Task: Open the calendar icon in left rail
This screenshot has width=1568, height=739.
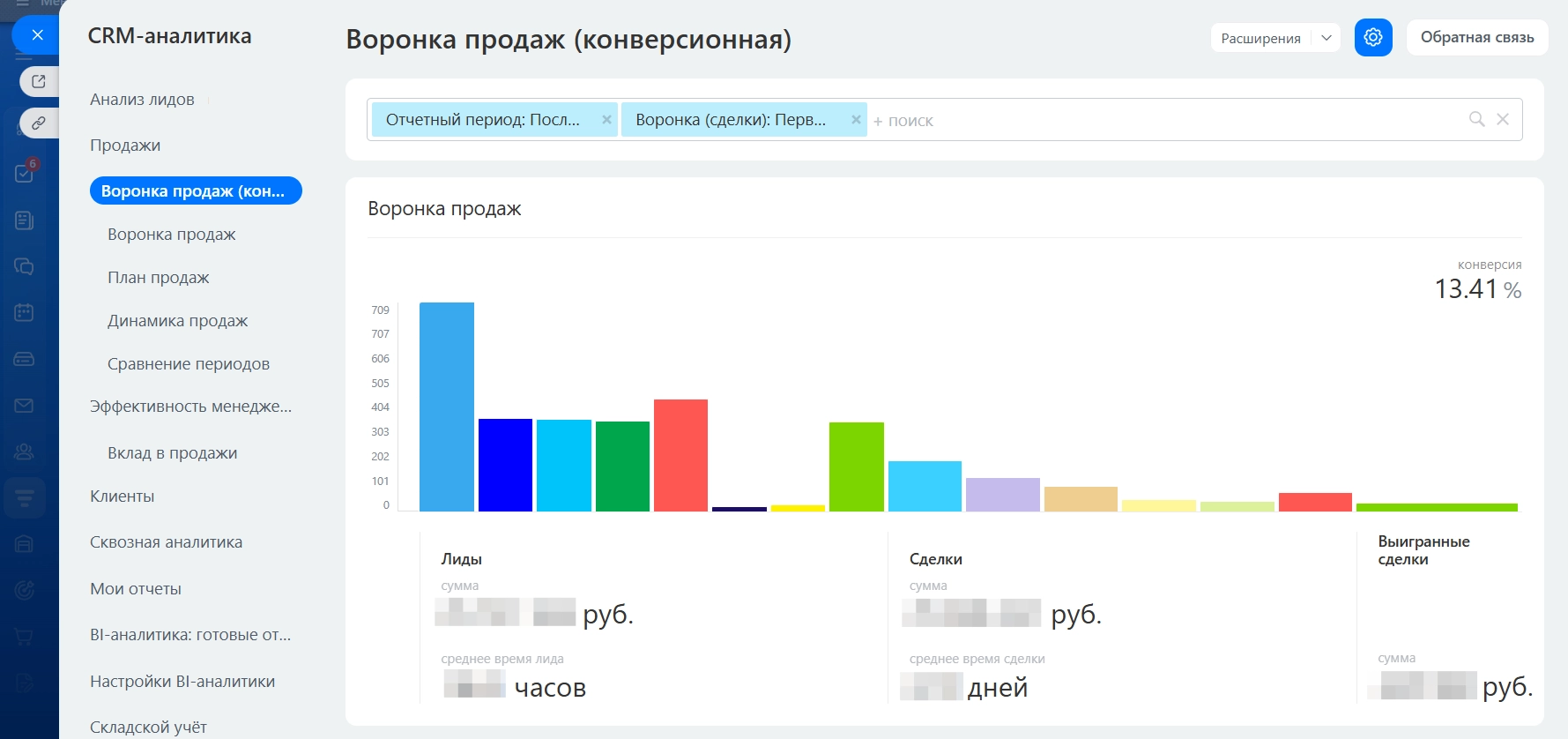Action: 25,312
